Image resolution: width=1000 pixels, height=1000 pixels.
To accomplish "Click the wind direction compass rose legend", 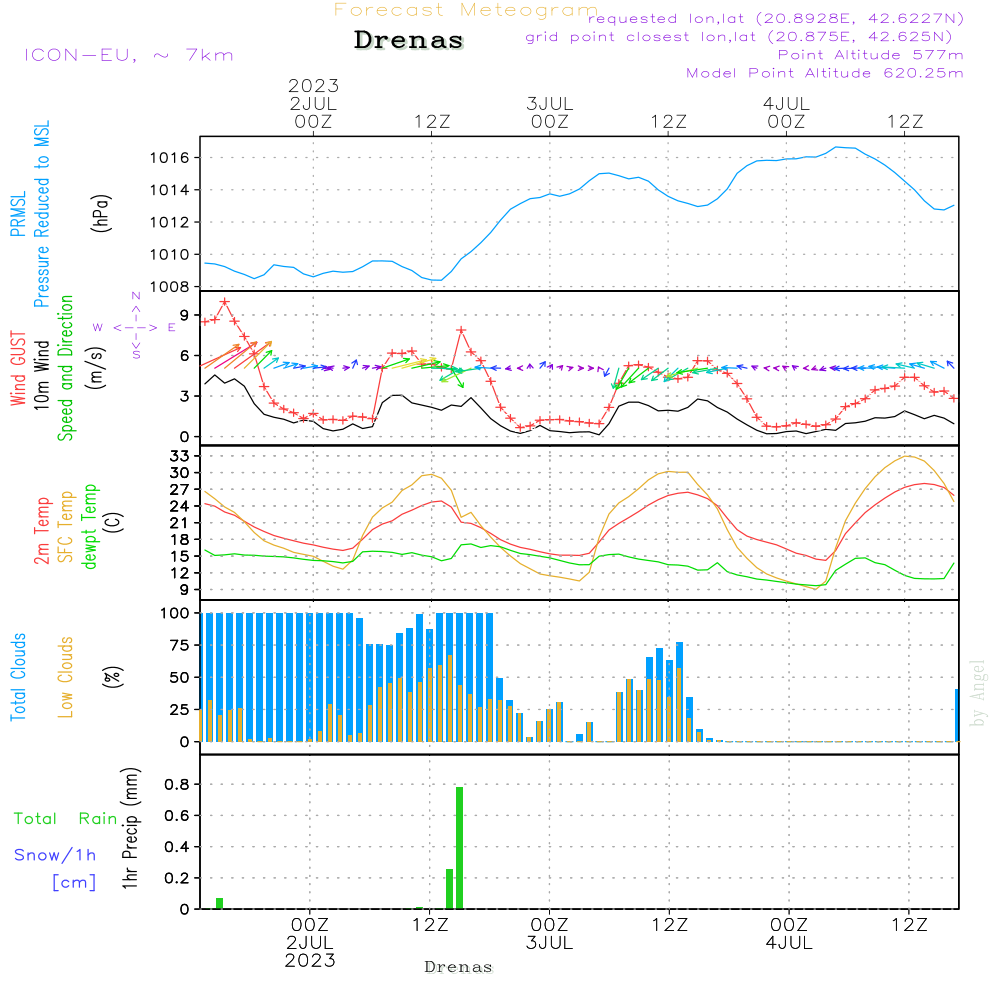I will point(135,326).
